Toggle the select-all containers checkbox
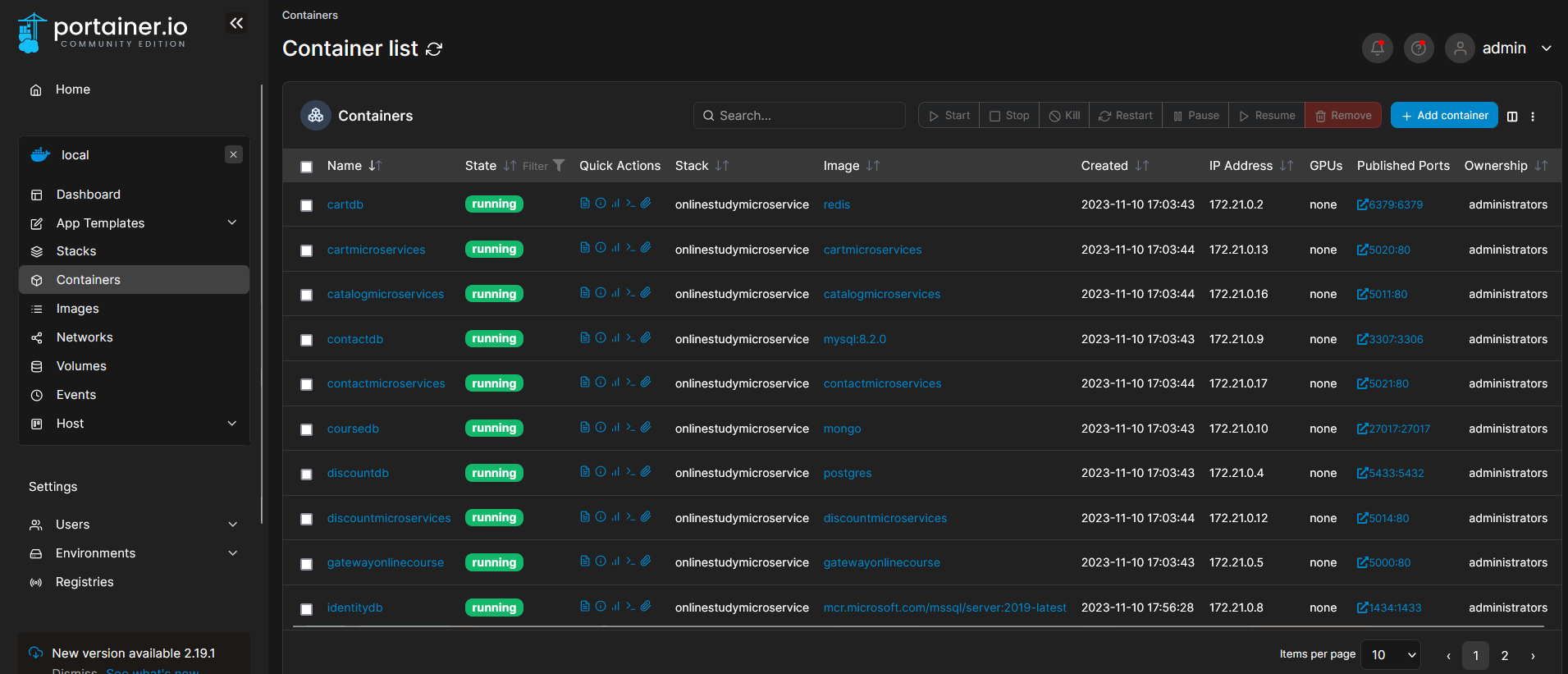Viewport: 1568px width, 674px height. 307,167
